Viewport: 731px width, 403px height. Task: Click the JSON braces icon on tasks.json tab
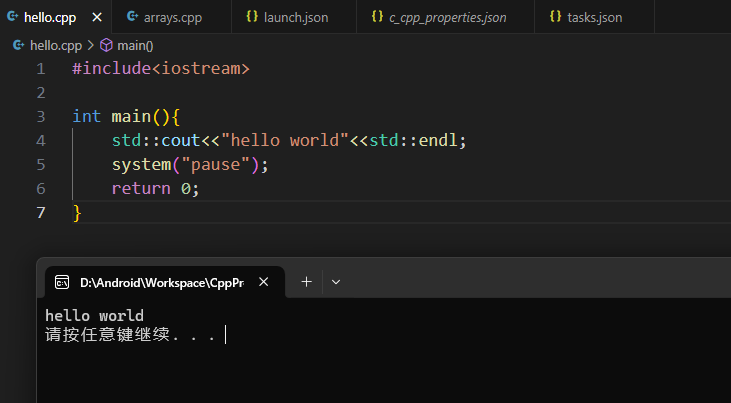(555, 17)
